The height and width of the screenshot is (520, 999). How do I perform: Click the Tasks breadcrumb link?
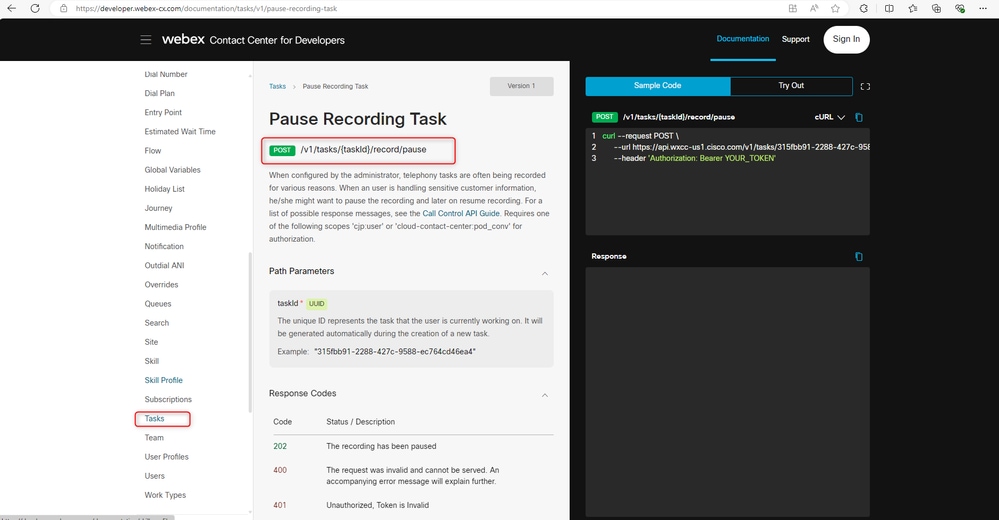[x=277, y=86]
